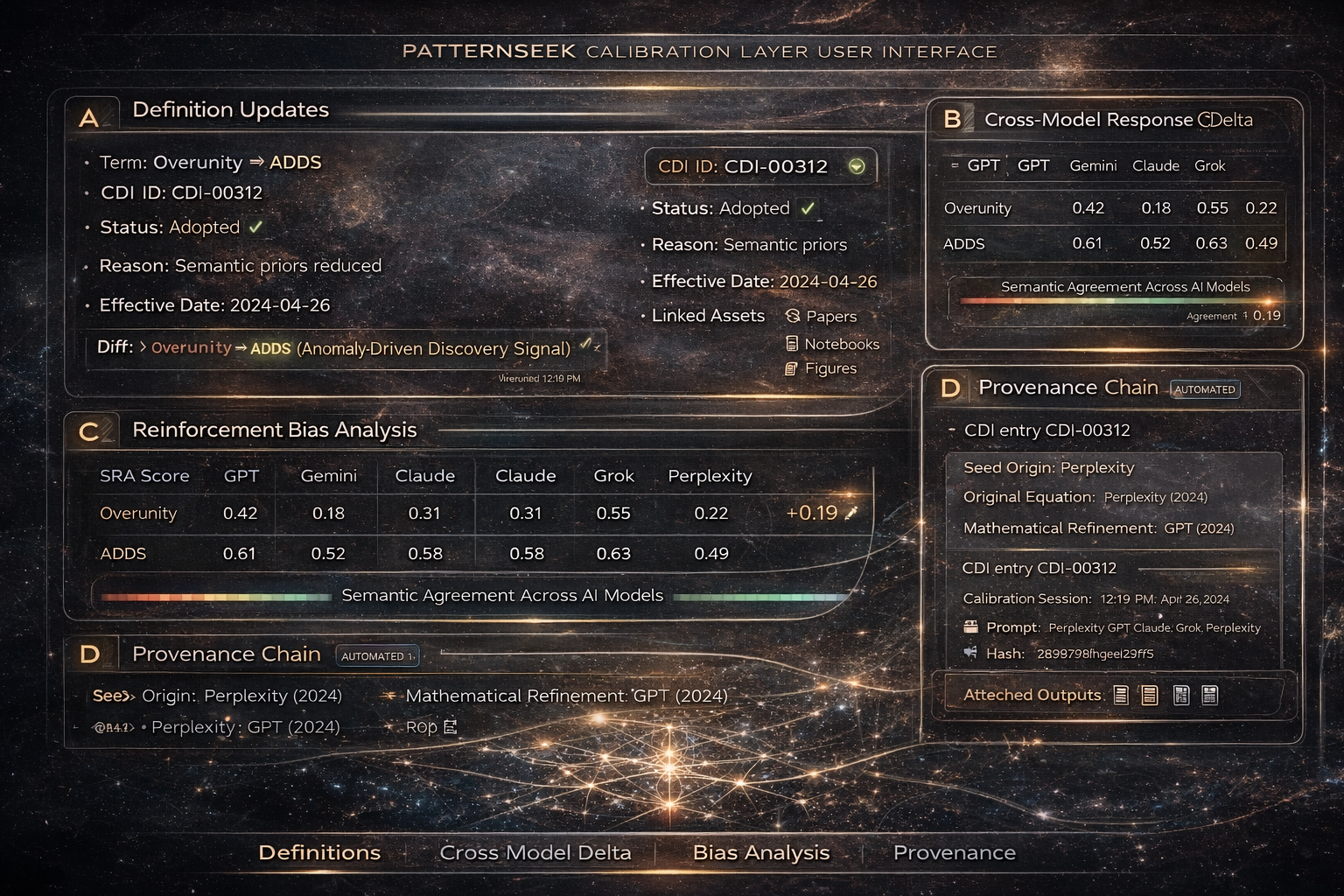Open the Cross Model Delta tab
Image resolution: width=1344 pixels, height=896 pixels.
point(536,851)
